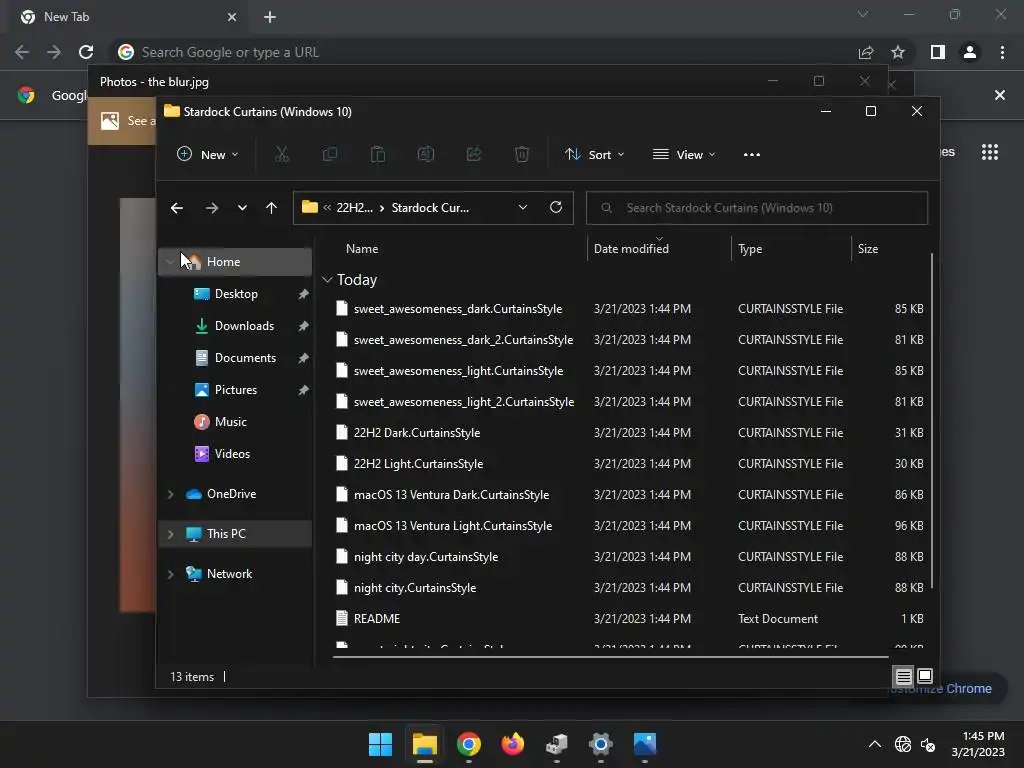Viewport: 1024px width, 768px height.
Task: Select Home in navigation pane
Action: click(x=235, y=262)
